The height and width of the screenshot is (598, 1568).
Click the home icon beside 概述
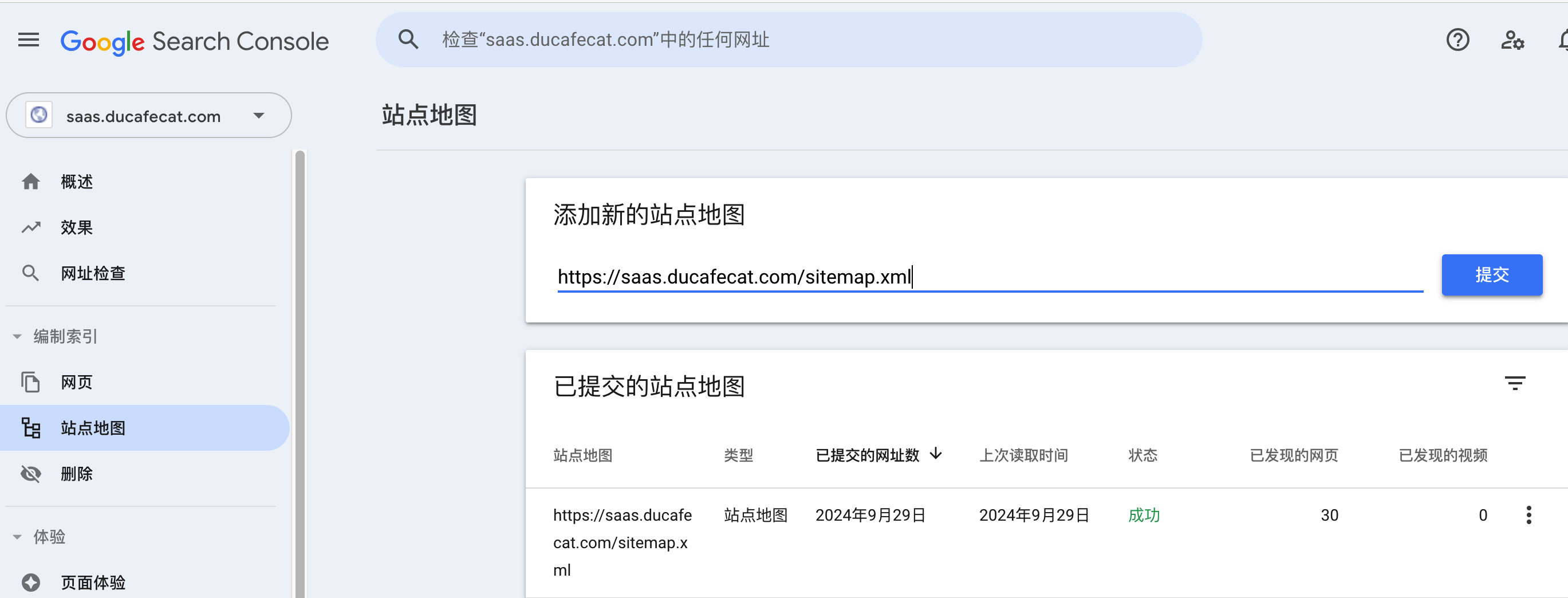pos(31,182)
